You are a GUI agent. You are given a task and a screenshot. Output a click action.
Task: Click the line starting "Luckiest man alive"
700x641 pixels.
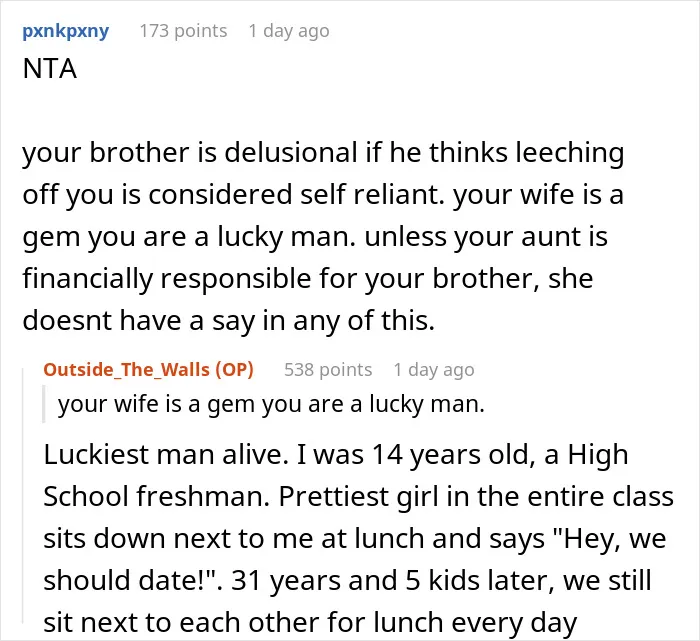click(x=336, y=455)
